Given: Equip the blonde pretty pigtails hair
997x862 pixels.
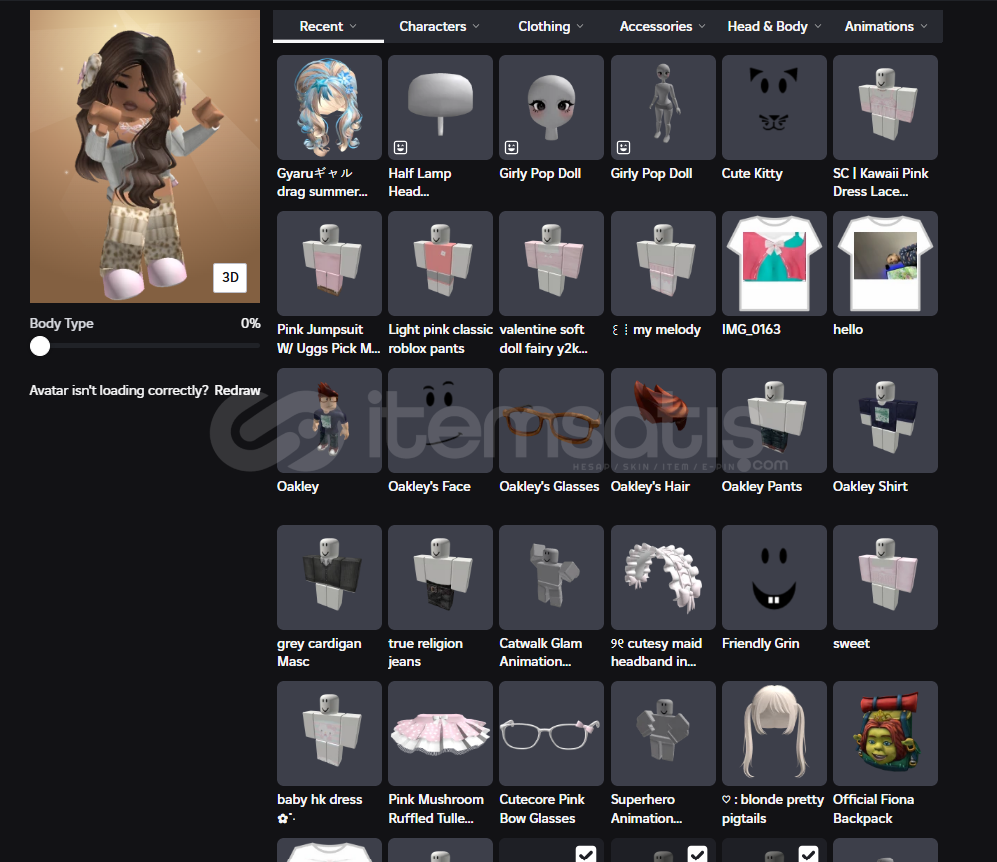Looking at the screenshot, I should (x=774, y=734).
